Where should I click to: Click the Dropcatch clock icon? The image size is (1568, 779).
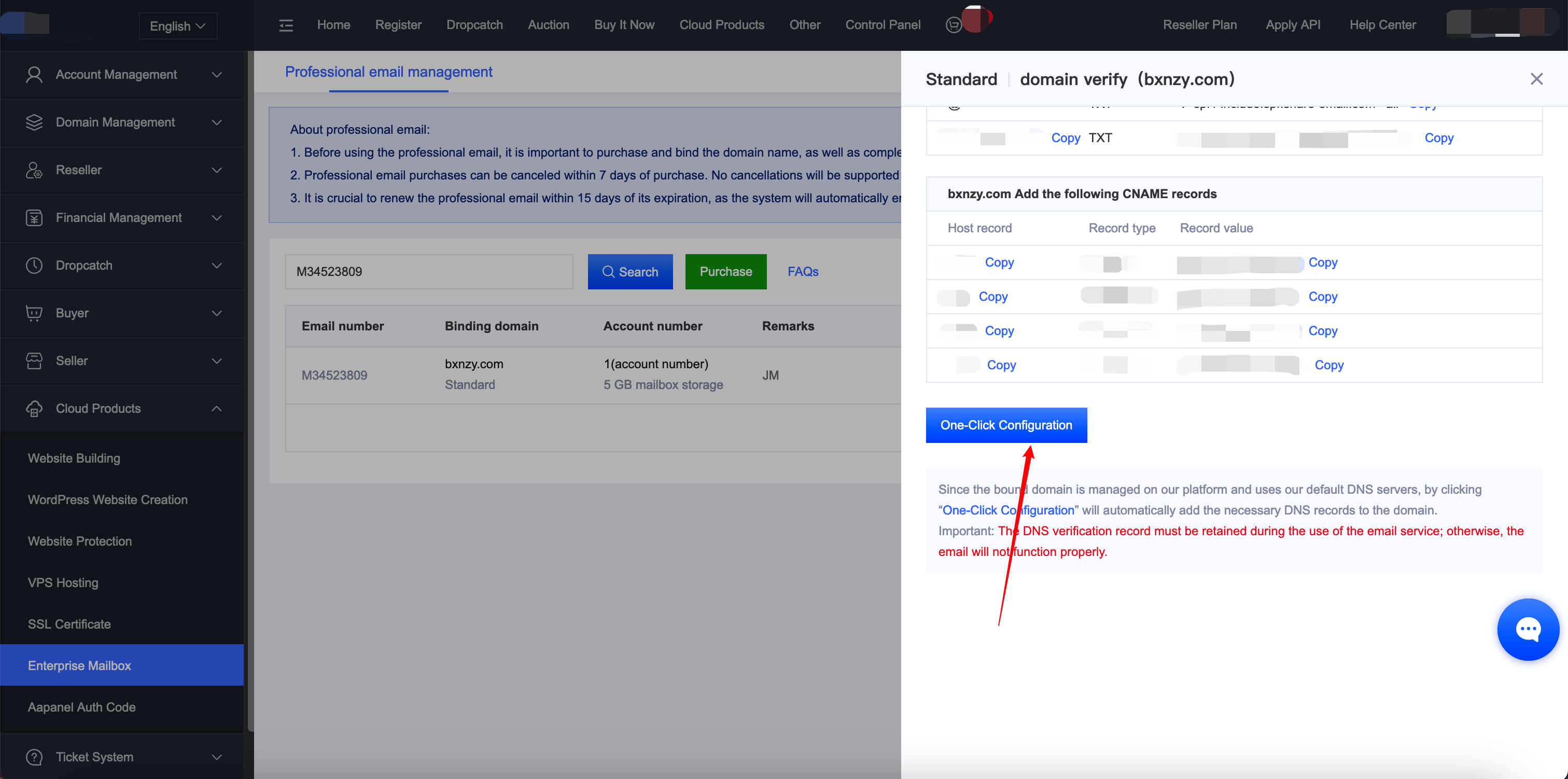[34, 265]
